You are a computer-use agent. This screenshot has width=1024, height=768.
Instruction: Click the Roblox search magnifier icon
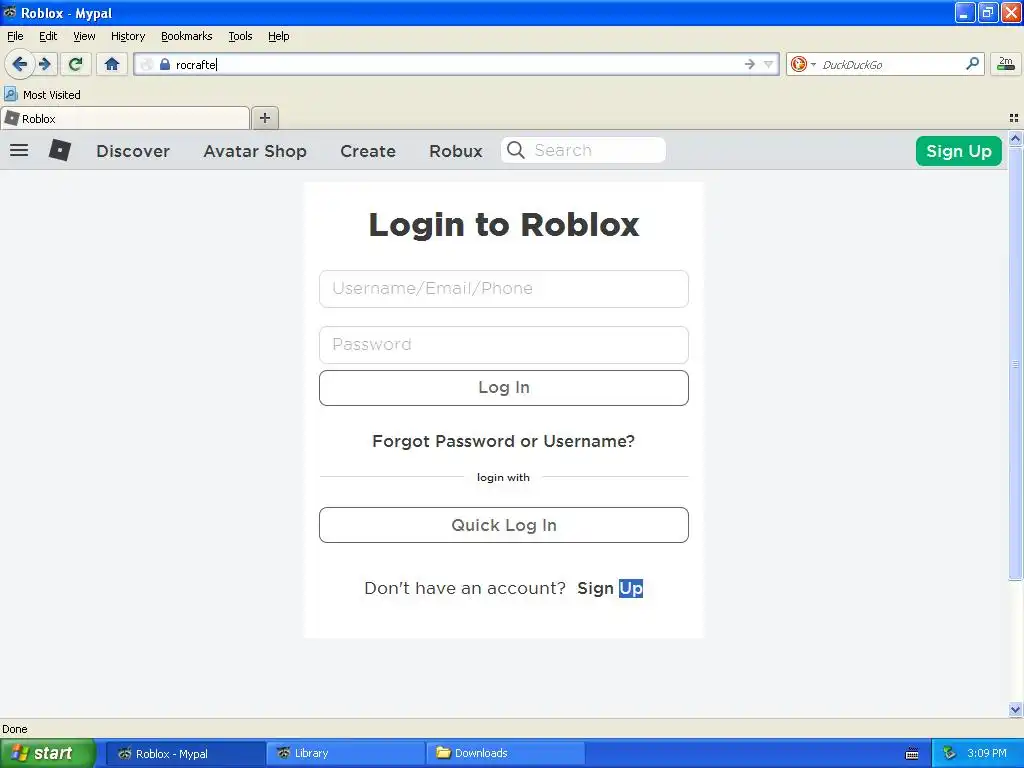point(515,150)
